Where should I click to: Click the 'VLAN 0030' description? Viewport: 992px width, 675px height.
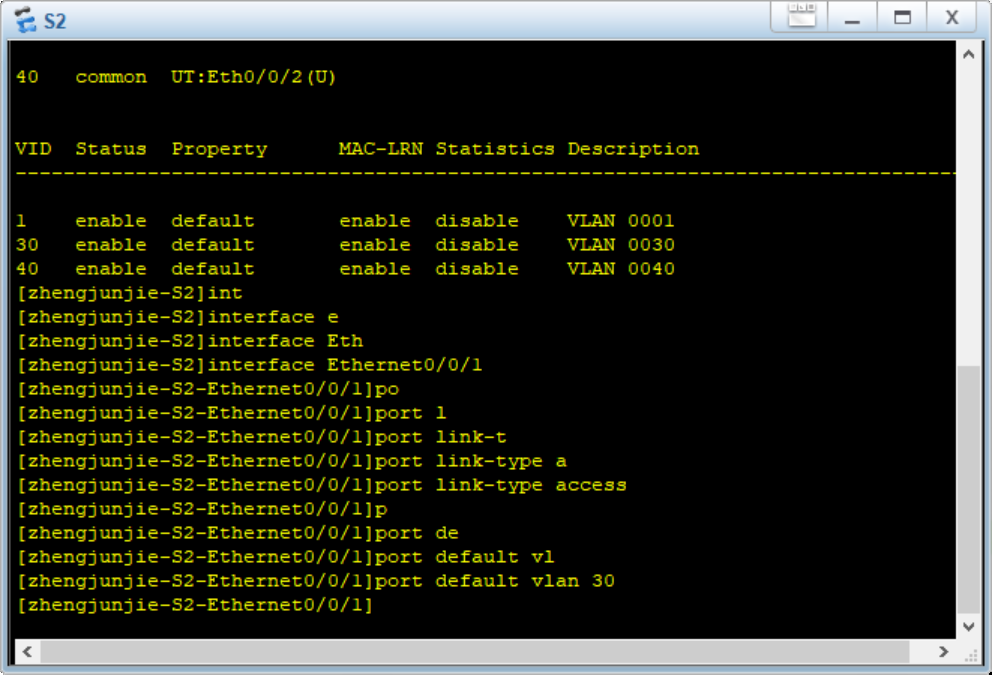(x=621, y=245)
